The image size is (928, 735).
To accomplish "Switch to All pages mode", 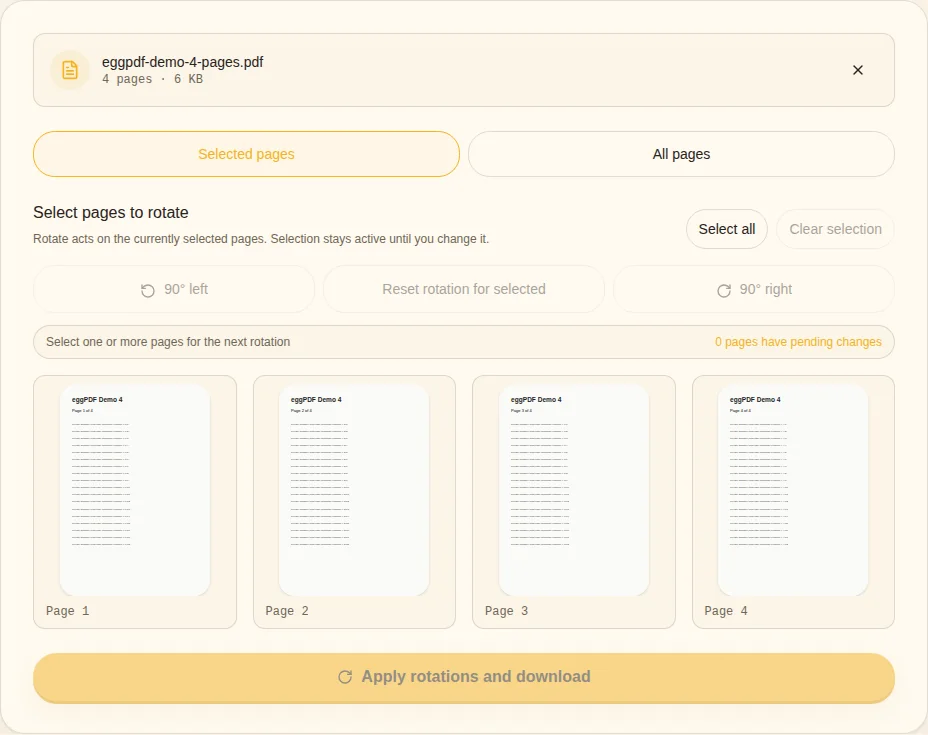I will coord(681,154).
